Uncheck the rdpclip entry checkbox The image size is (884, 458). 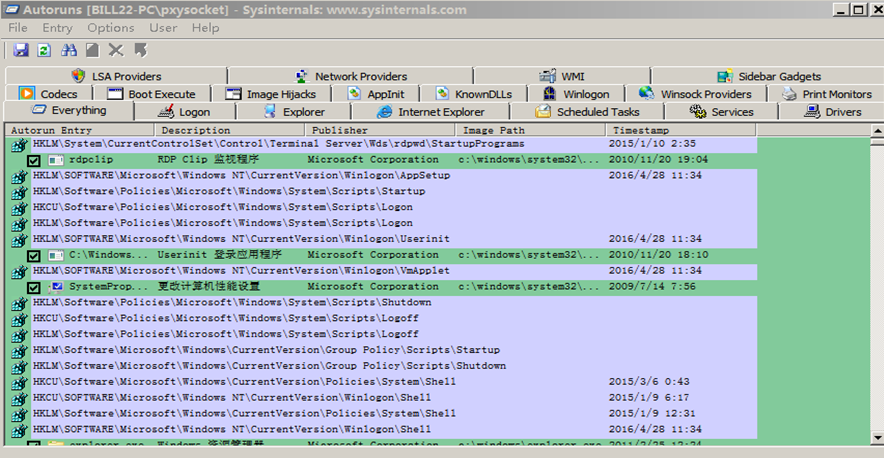pyautogui.click(x=34, y=161)
